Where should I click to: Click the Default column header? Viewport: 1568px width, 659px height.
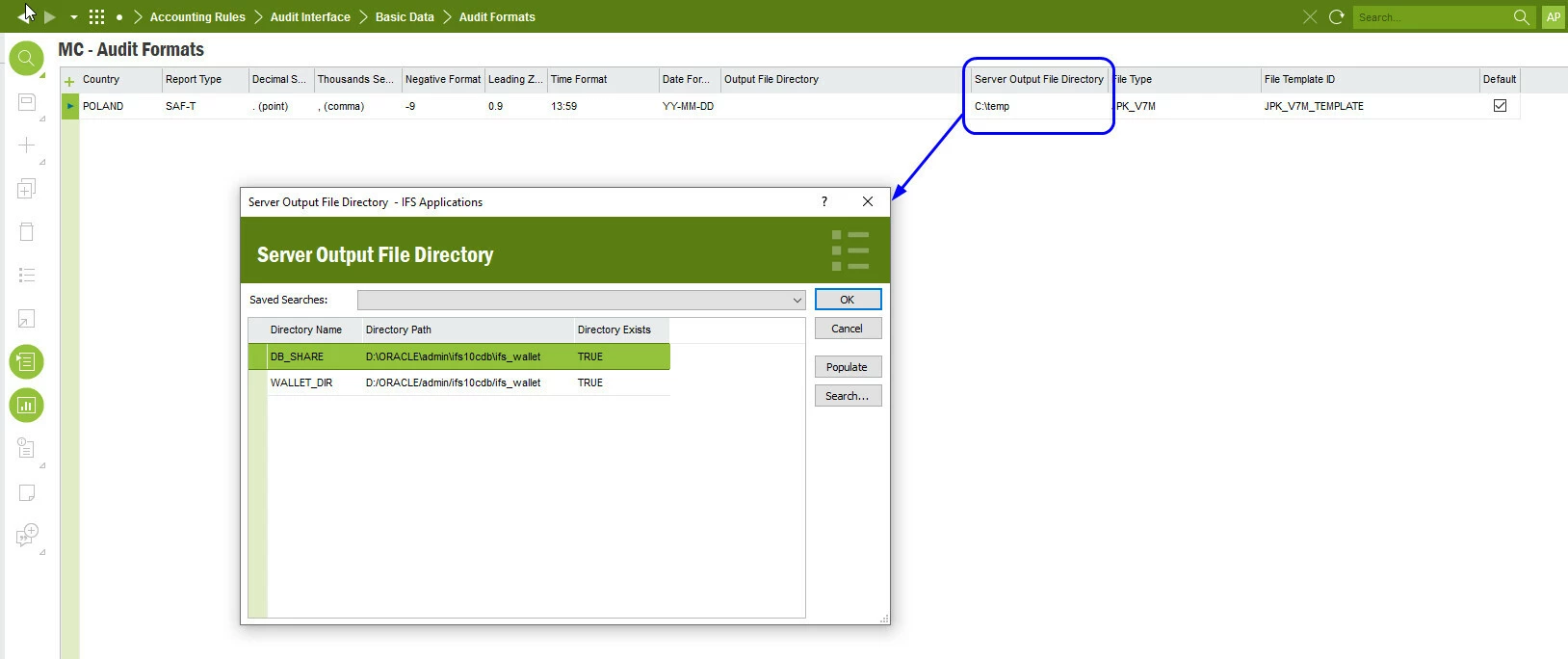click(1500, 79)
